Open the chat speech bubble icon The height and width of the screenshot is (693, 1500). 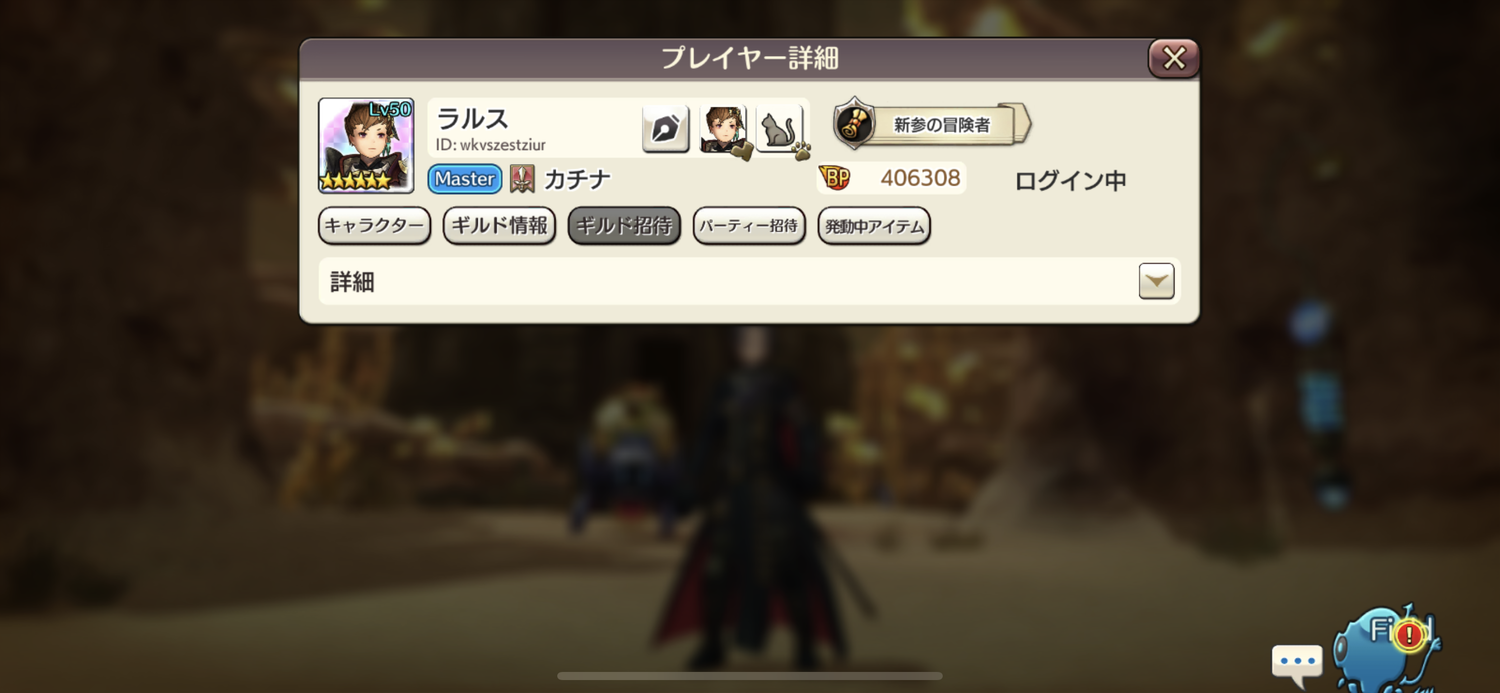click(x=1297, y=661)
